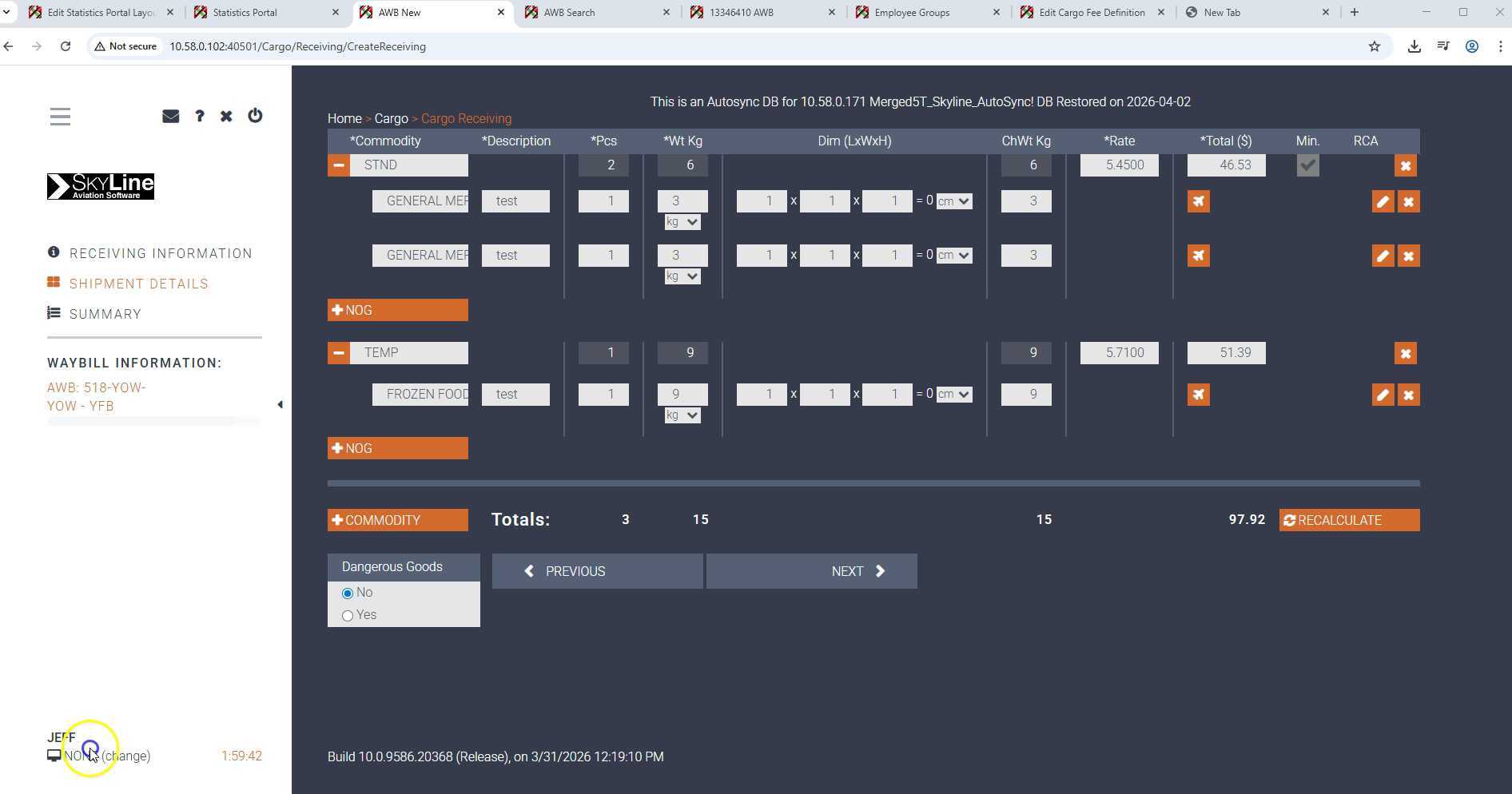Click plane icon on second GENERAL MER row
This screenshot has width=1512, height=794.
[1198, 256]
